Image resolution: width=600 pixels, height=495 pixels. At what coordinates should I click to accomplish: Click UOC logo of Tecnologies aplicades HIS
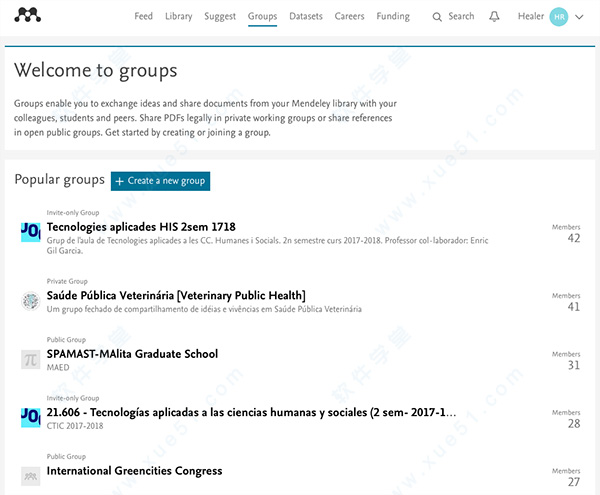(x=31, y=232)
